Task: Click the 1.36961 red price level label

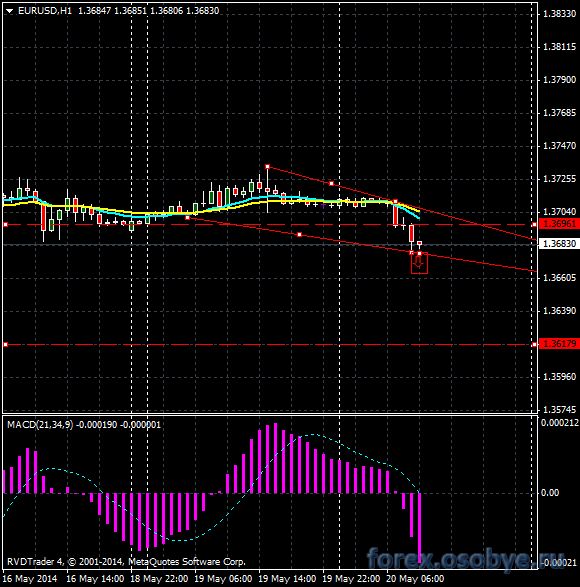Action: click(x=559, y=224)
